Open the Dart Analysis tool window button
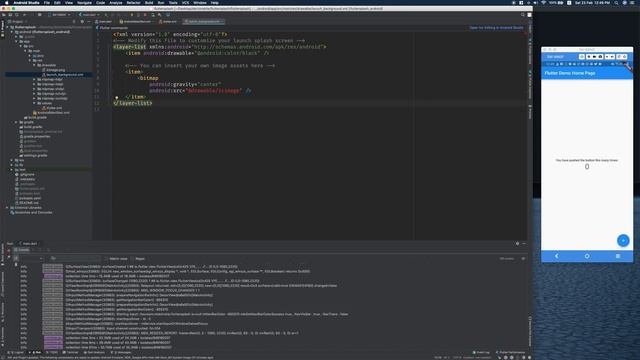The image size is (640, 360). tap(94, 352)
